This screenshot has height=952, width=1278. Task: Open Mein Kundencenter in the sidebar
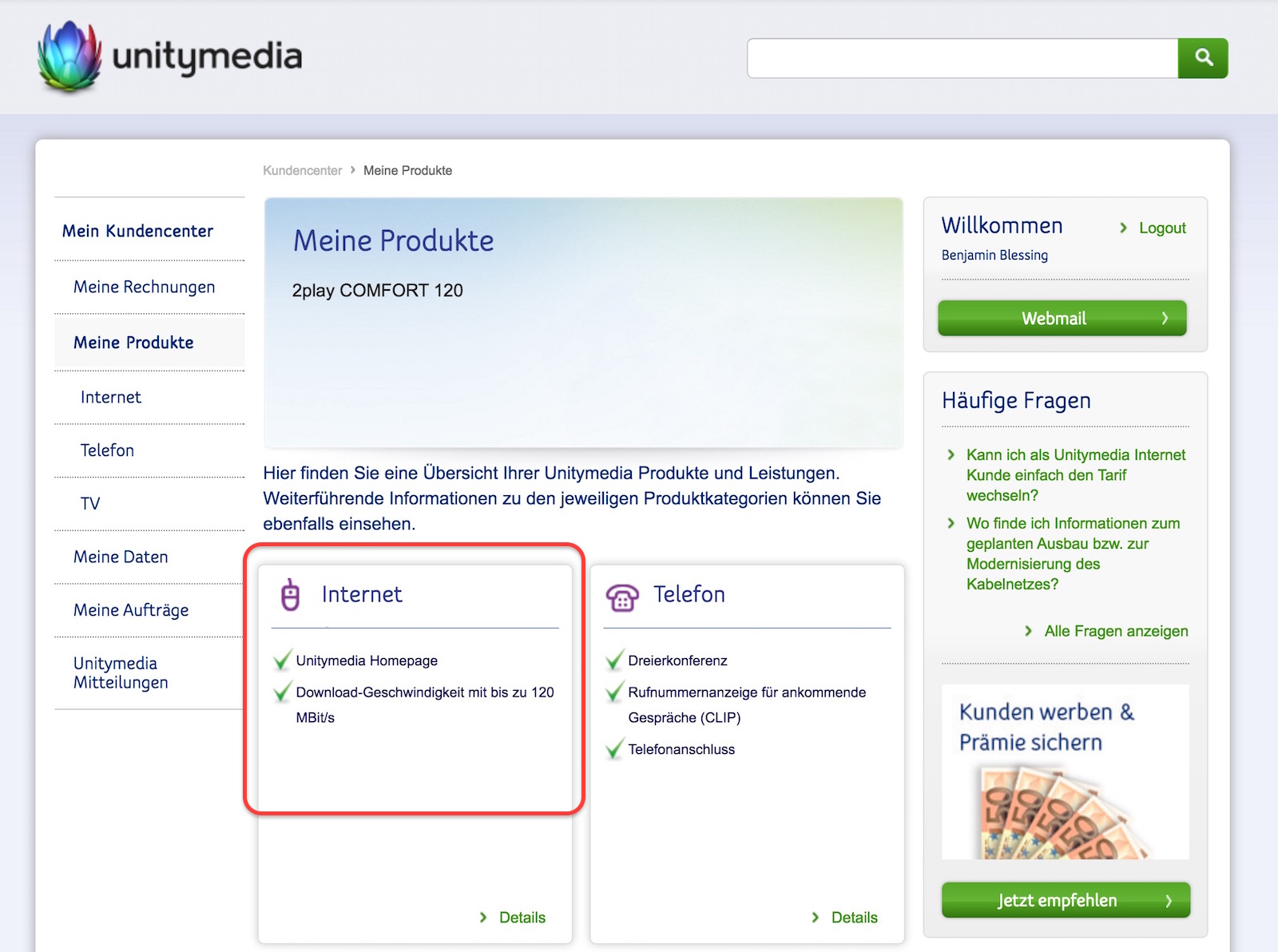click(x=137, y=231)
